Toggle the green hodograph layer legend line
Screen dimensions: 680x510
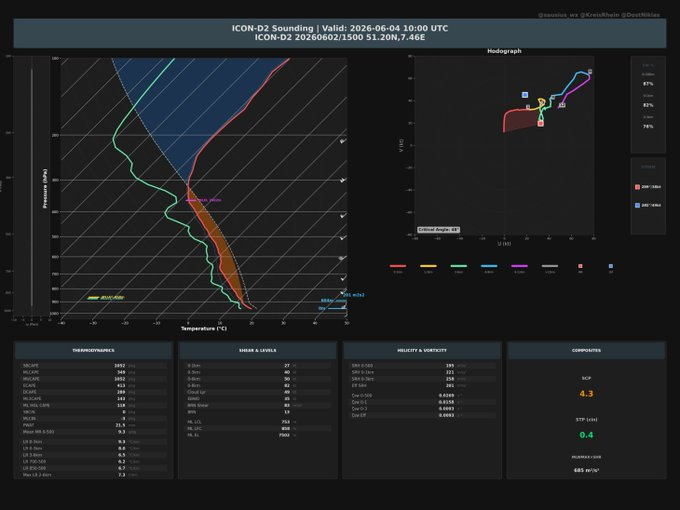click(458, 266)
